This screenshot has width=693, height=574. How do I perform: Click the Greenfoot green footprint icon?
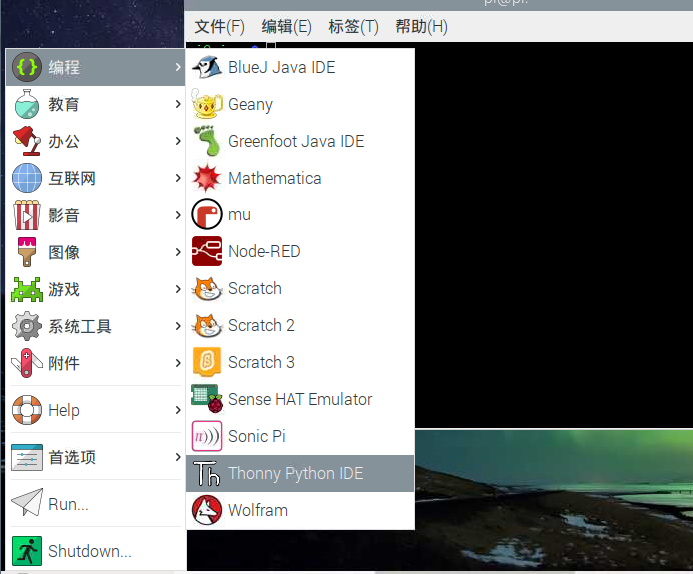point(207,141)
